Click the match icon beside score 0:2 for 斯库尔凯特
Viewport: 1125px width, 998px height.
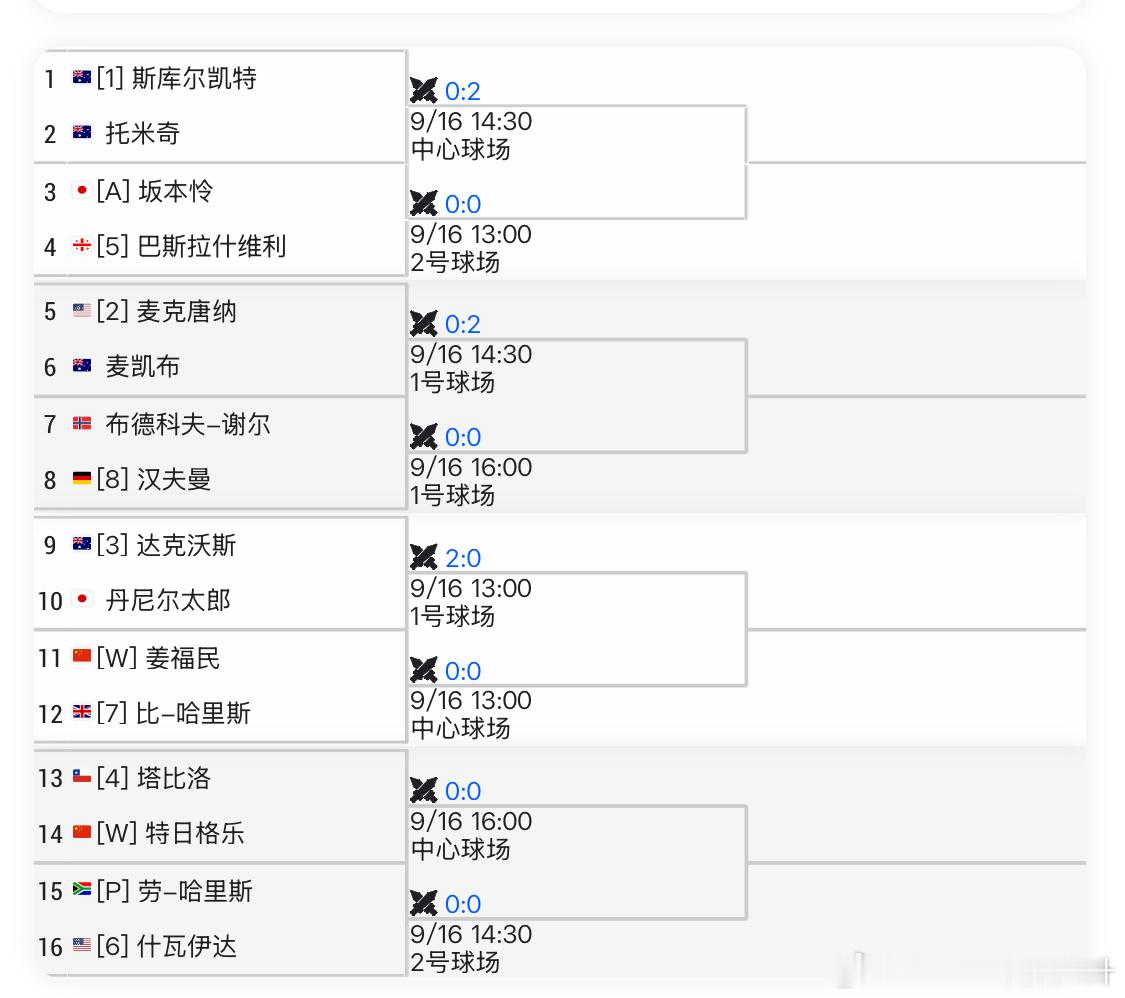pyautogui.click(x=423, y=90)
